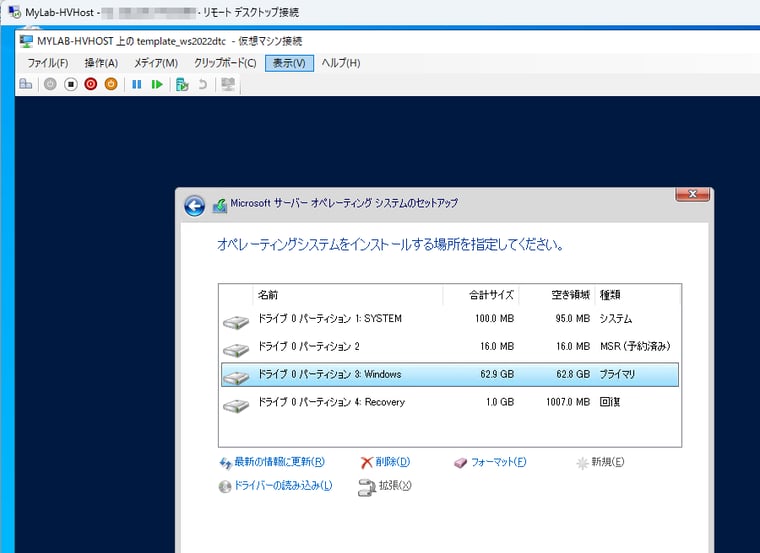Click the 95.0 MB free space cell
Screen dimensions: 760x553
pyautogui.click(x=573, y=319)
